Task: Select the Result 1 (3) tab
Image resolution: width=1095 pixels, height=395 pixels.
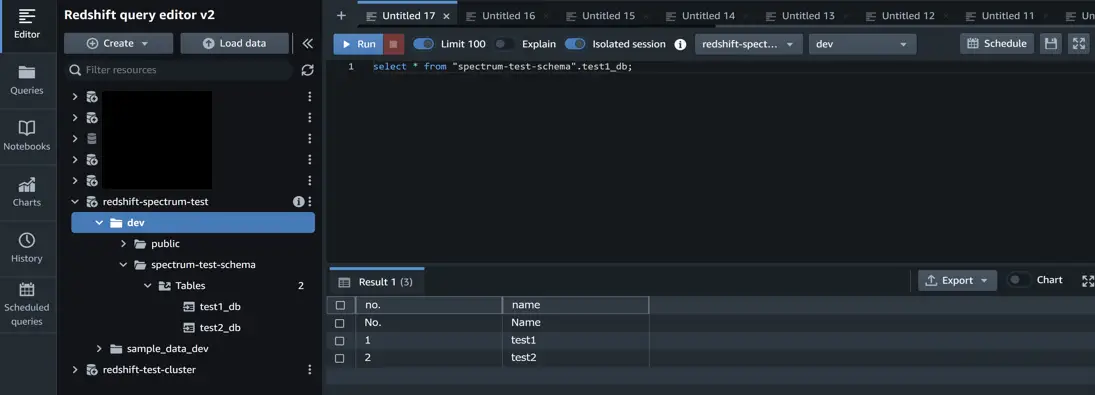Action: point(376,281)
